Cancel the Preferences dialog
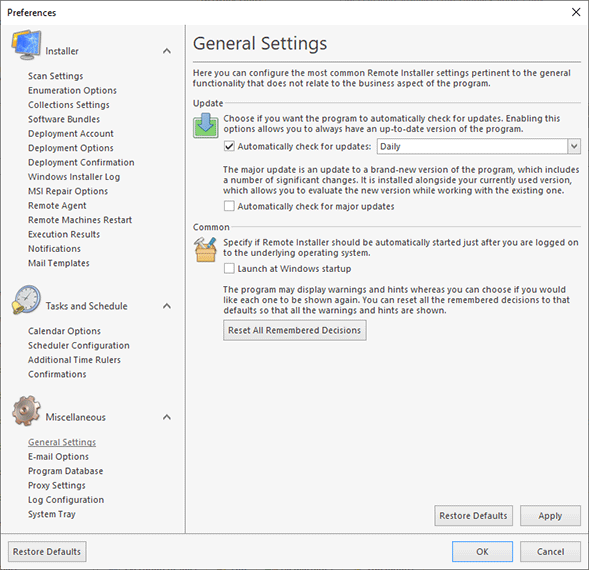Image resolution: width=589 pixels, height=570 pixels. [x=550, y=552]
